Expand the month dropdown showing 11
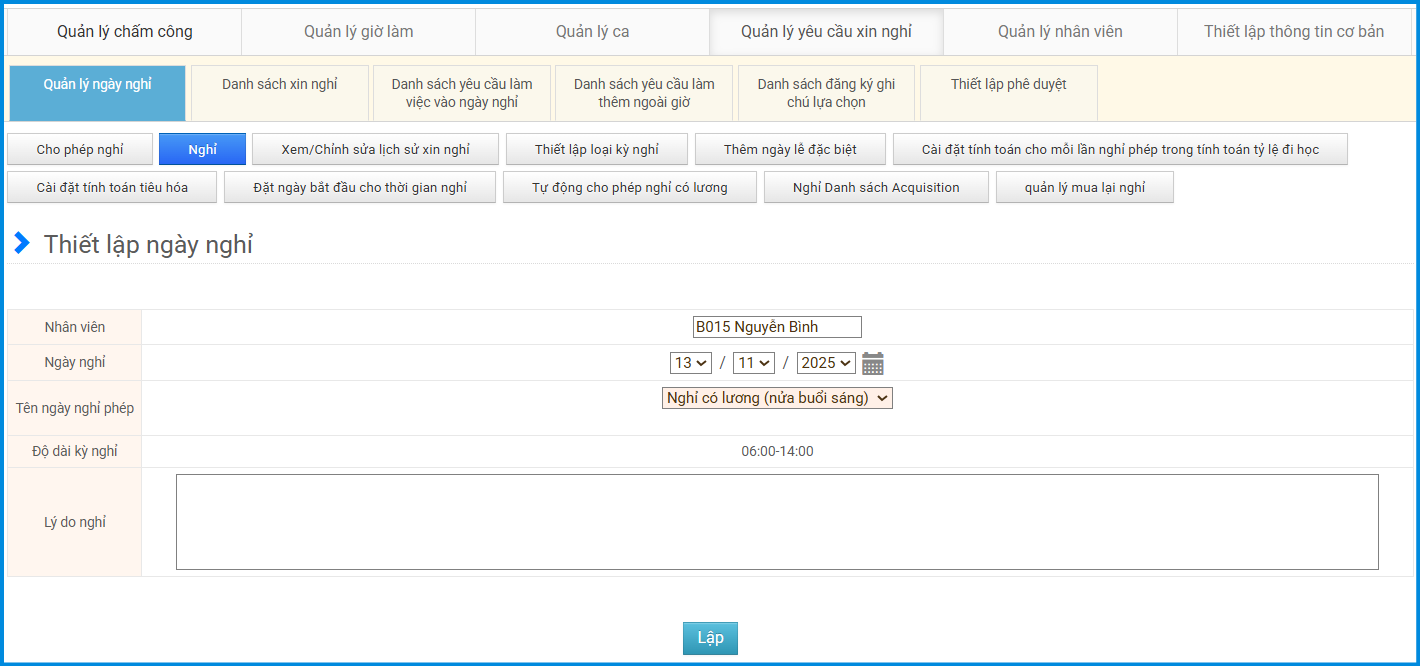This screenshot has width=1420, height=666. [x=754, y=363]
